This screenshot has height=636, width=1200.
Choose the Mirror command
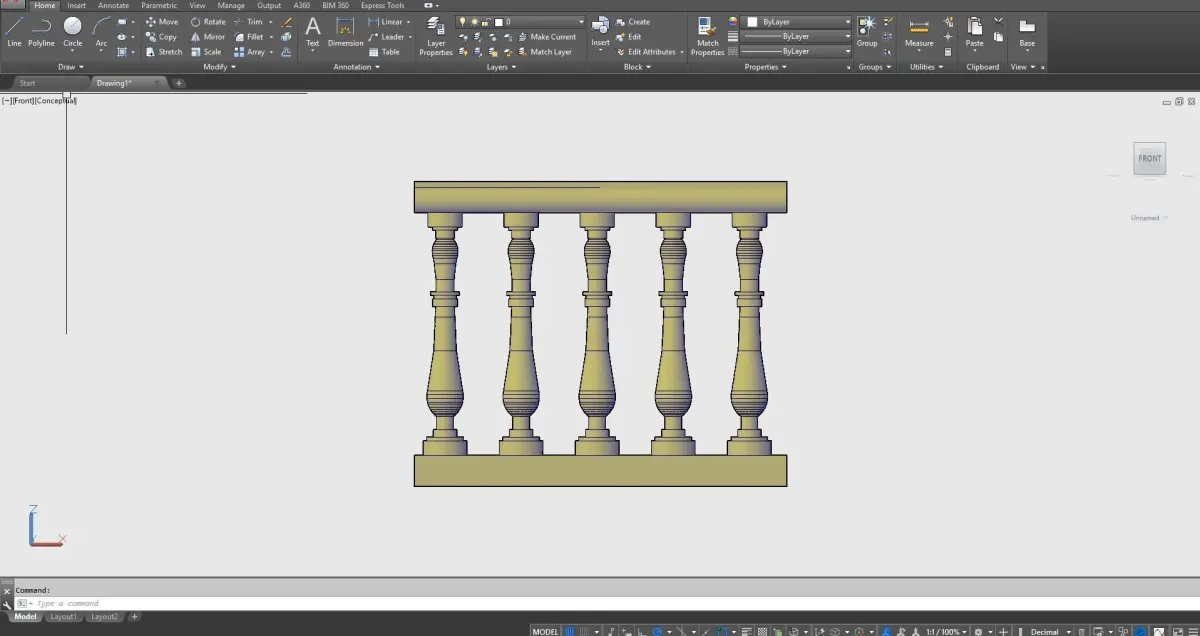pos(208,37)
